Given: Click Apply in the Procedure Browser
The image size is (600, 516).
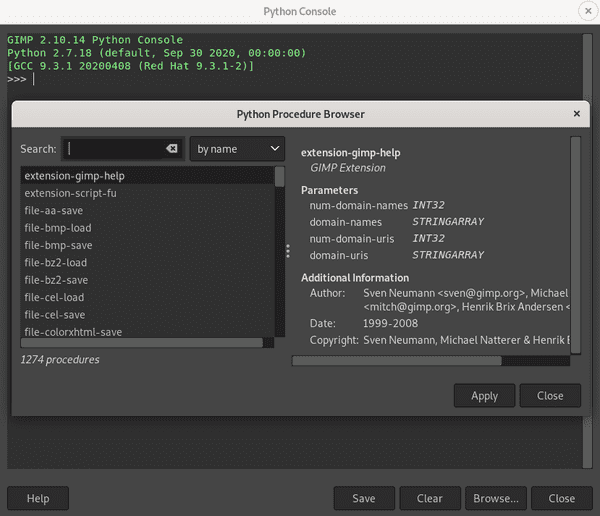Looking at the screenshot, I should click(484, 395).
